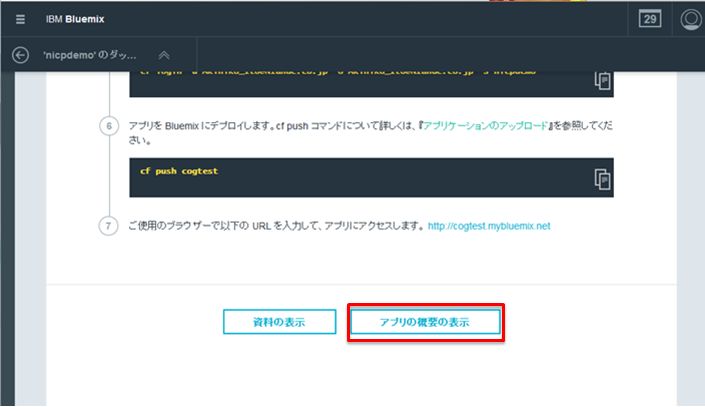
Task: Copy the 'cf push cogtest' command
Action: coord(601,178)
